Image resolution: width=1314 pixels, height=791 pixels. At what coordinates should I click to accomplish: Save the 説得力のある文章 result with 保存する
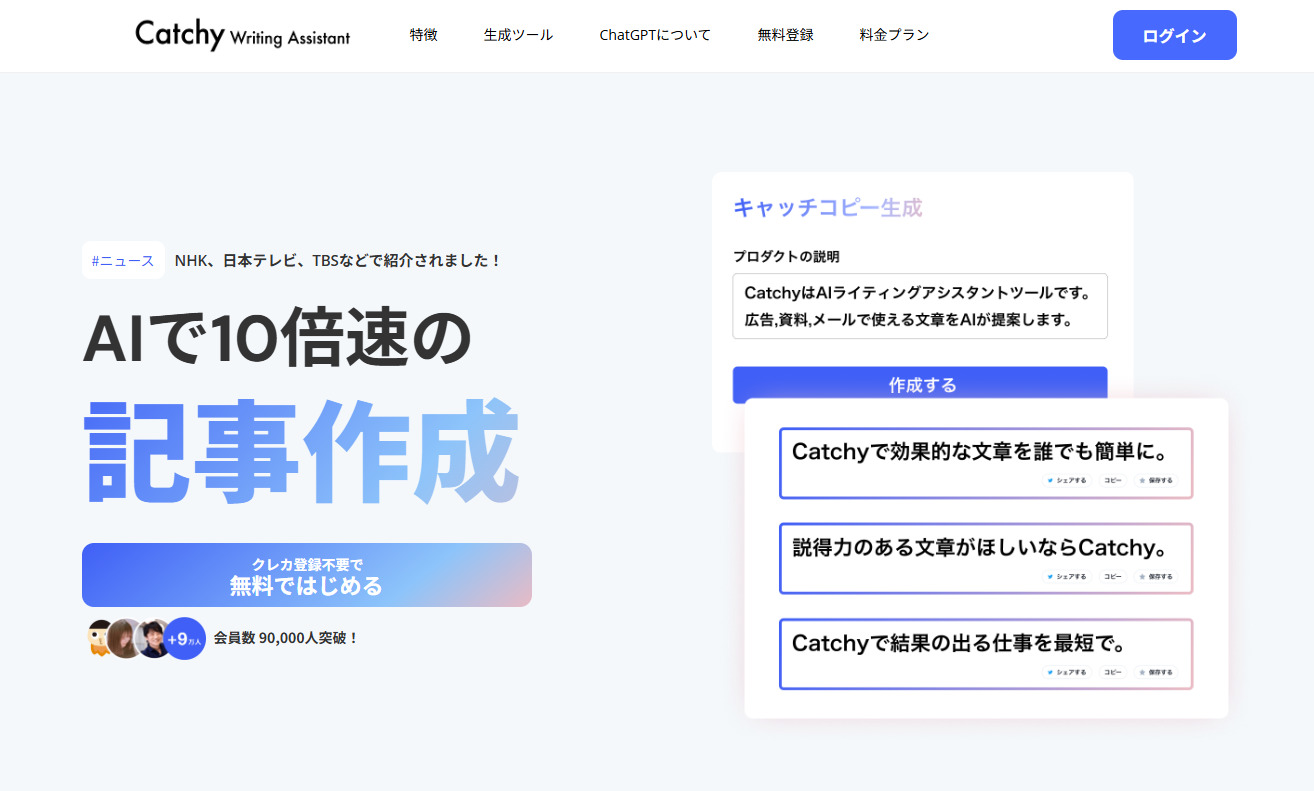pos(1155,576)
